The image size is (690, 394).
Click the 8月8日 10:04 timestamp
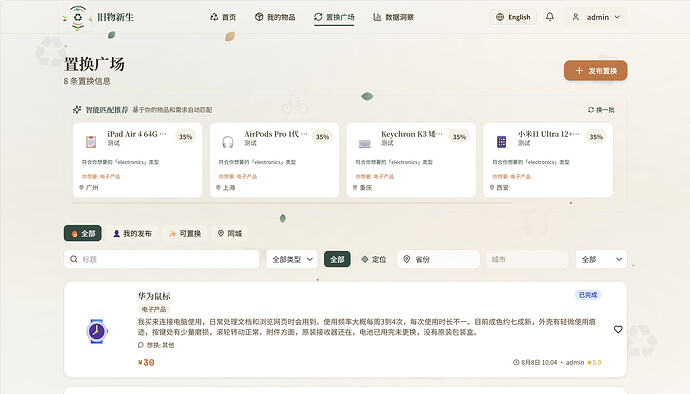(x=539, y=362)
